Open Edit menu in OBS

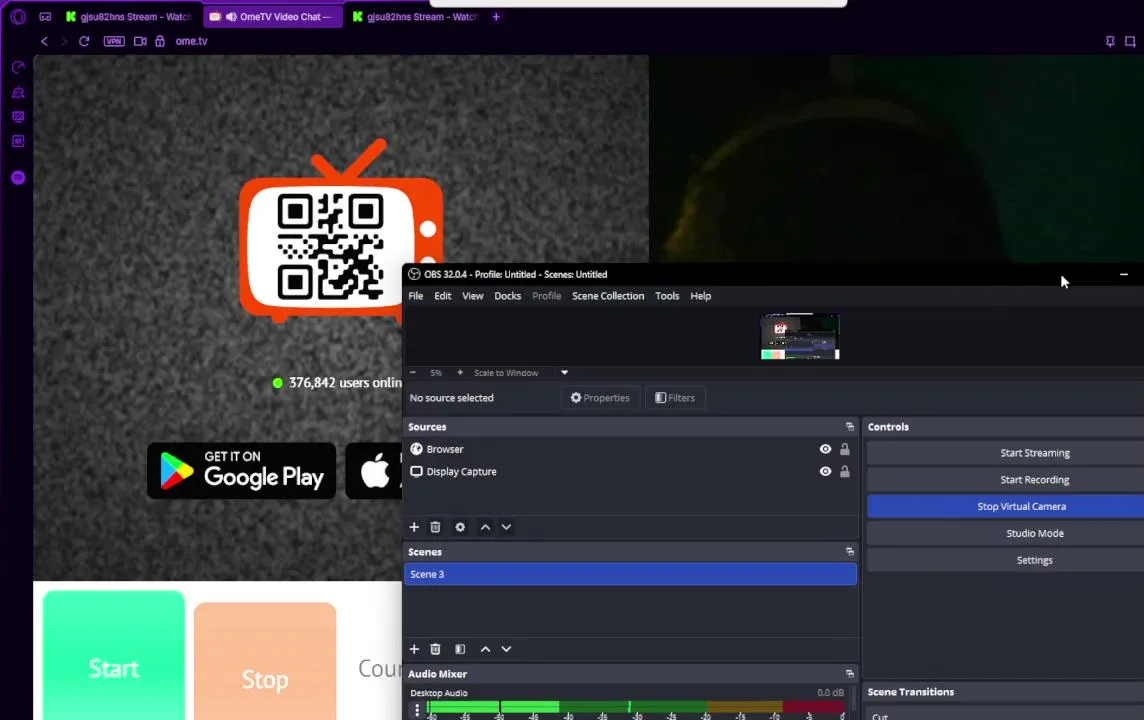point(443,295)
